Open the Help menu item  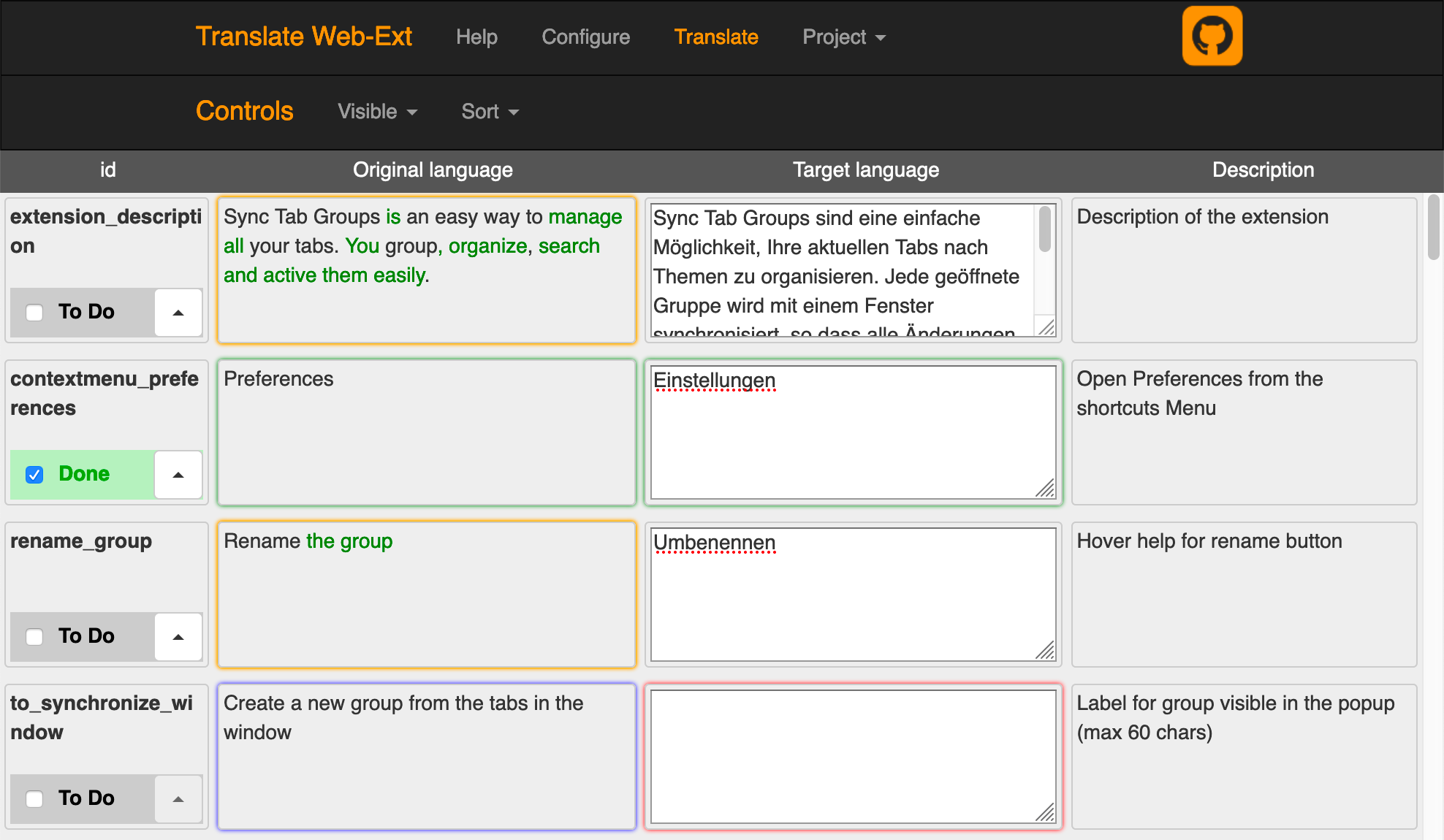click(476, 37)
